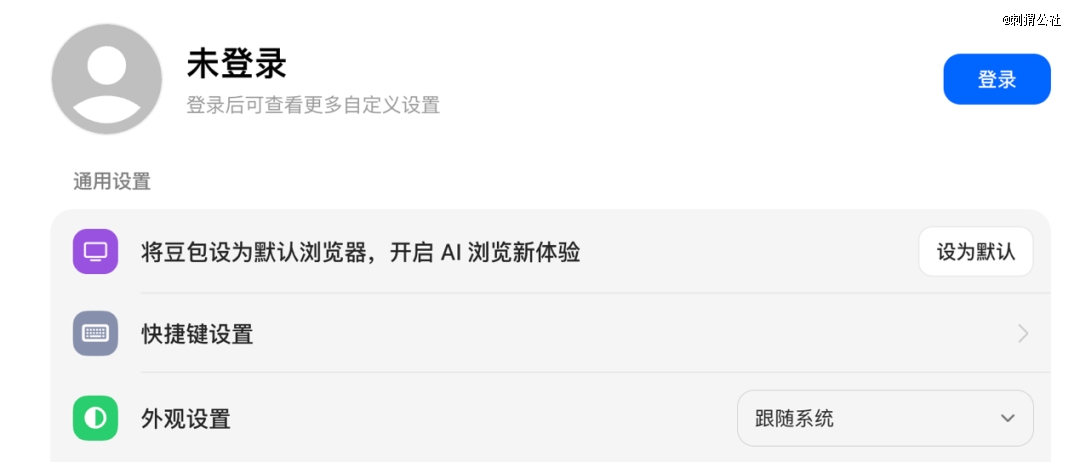Click the keyboard icon for 快捷键设置

pyautogui.click(x=96, y=333)
